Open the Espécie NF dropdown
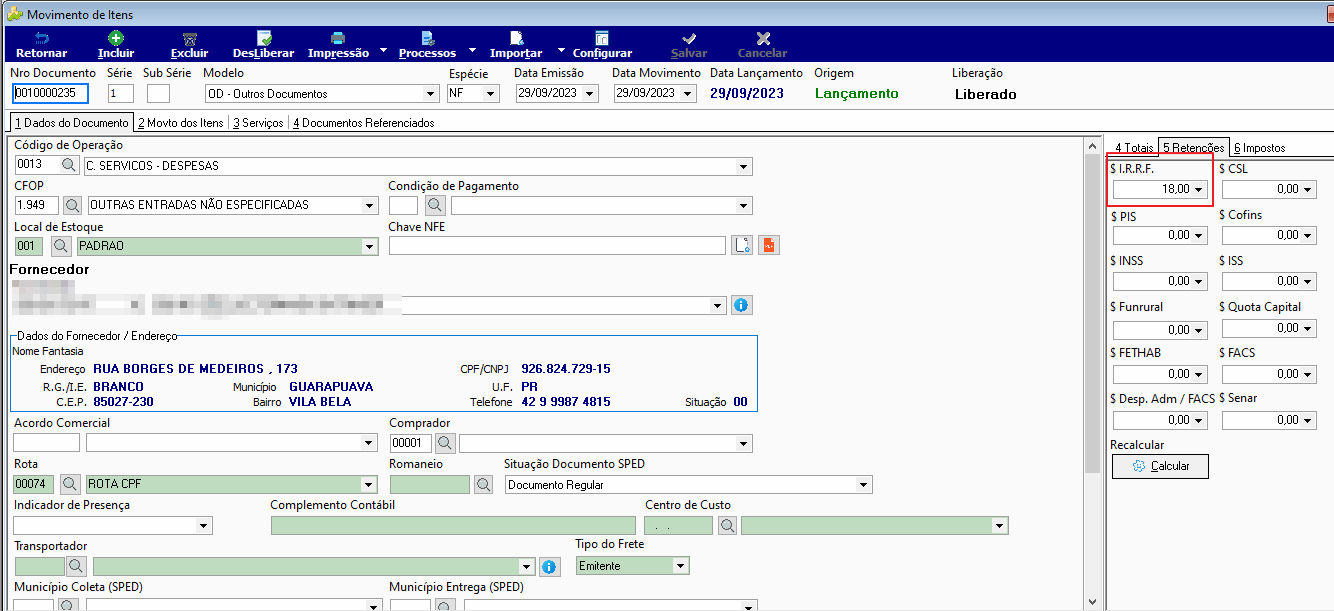Screen dimensions: 1334x611 (x=491, y=94)
